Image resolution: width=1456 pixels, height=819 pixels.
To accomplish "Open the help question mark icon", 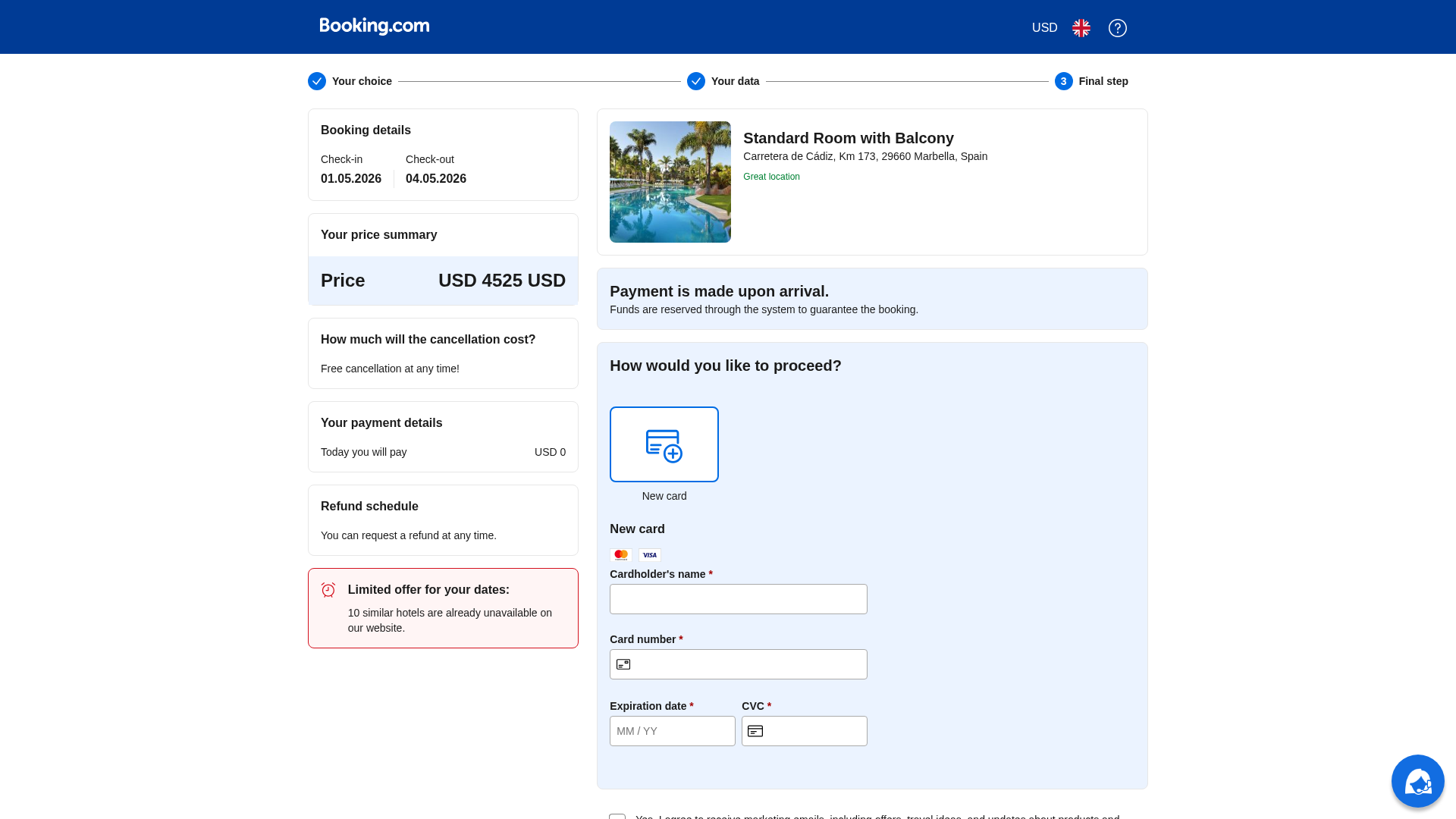I will (x=1117, y=27).
